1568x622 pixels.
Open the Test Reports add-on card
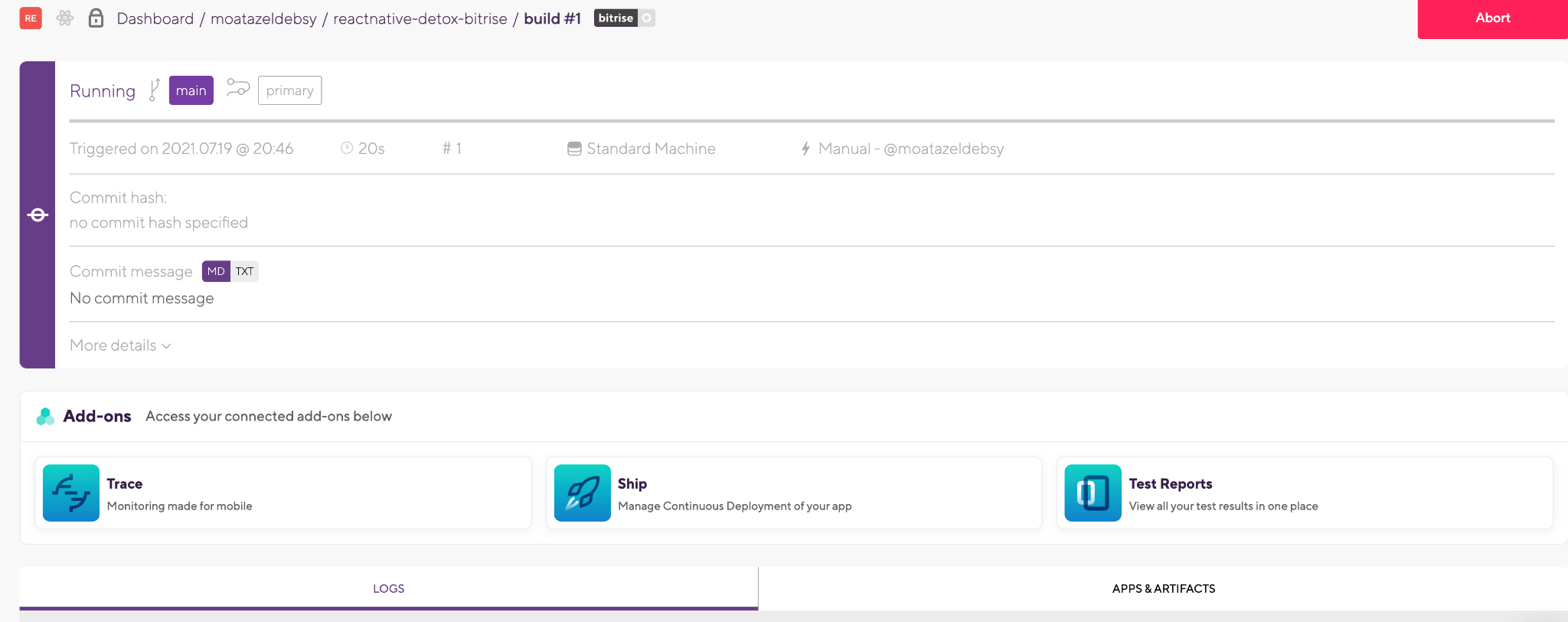1305,493
